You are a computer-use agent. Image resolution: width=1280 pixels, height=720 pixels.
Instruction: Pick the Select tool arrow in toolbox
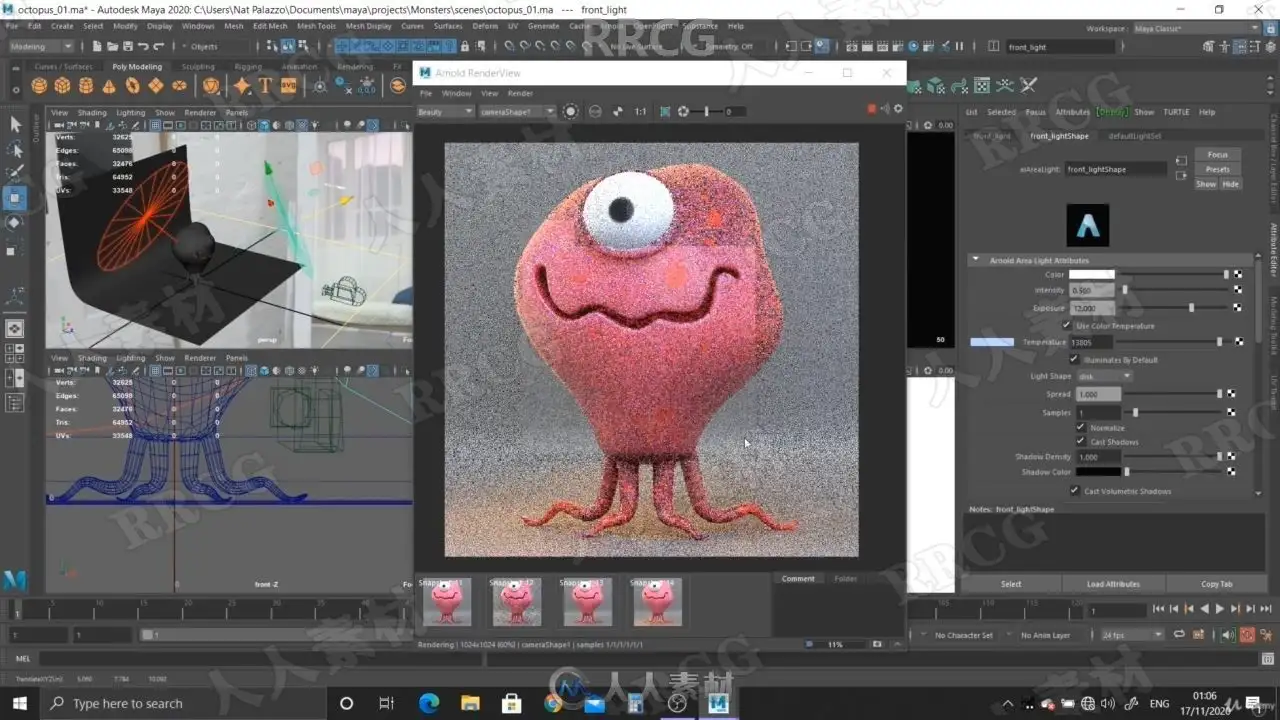click(15, 124)
